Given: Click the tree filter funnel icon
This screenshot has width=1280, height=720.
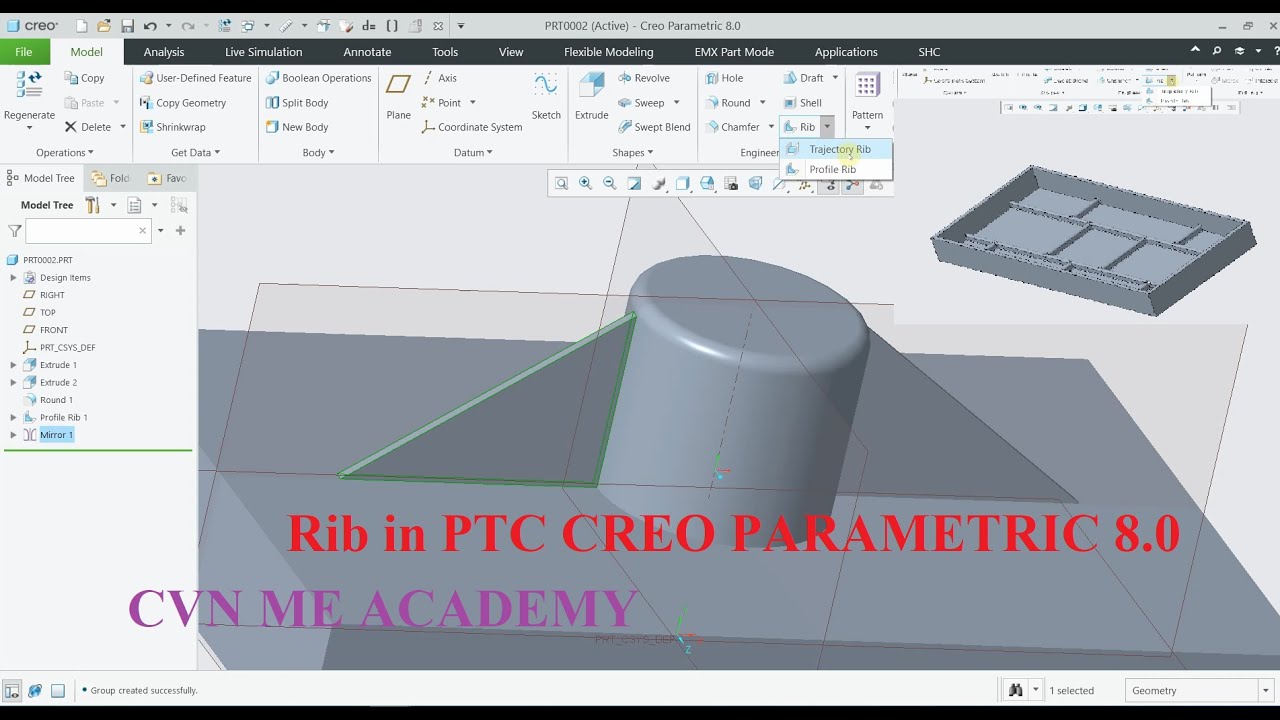Looking at the screenshot, I should pos(14,231).
